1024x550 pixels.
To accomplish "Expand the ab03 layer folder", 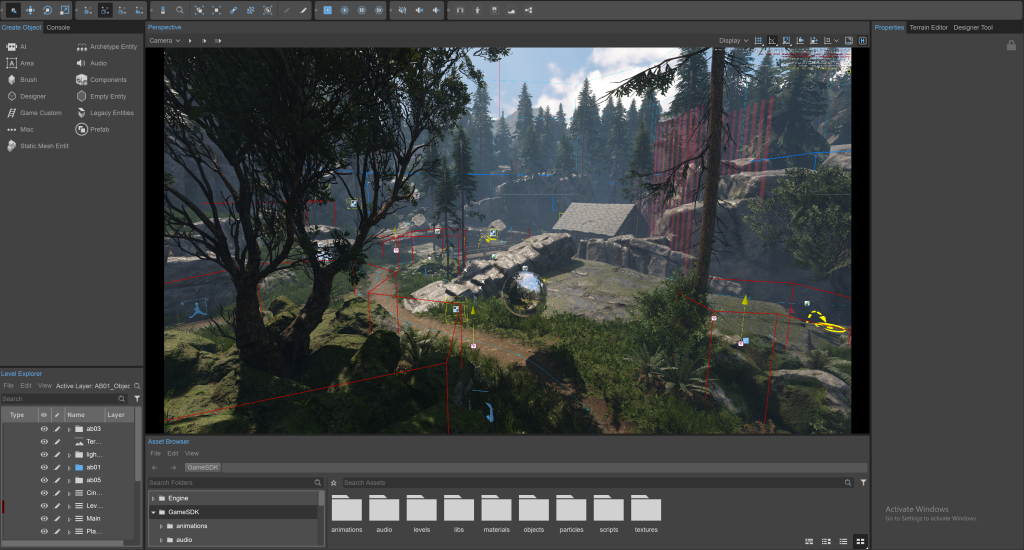I will pyautogui.click(x=69, y=429).
